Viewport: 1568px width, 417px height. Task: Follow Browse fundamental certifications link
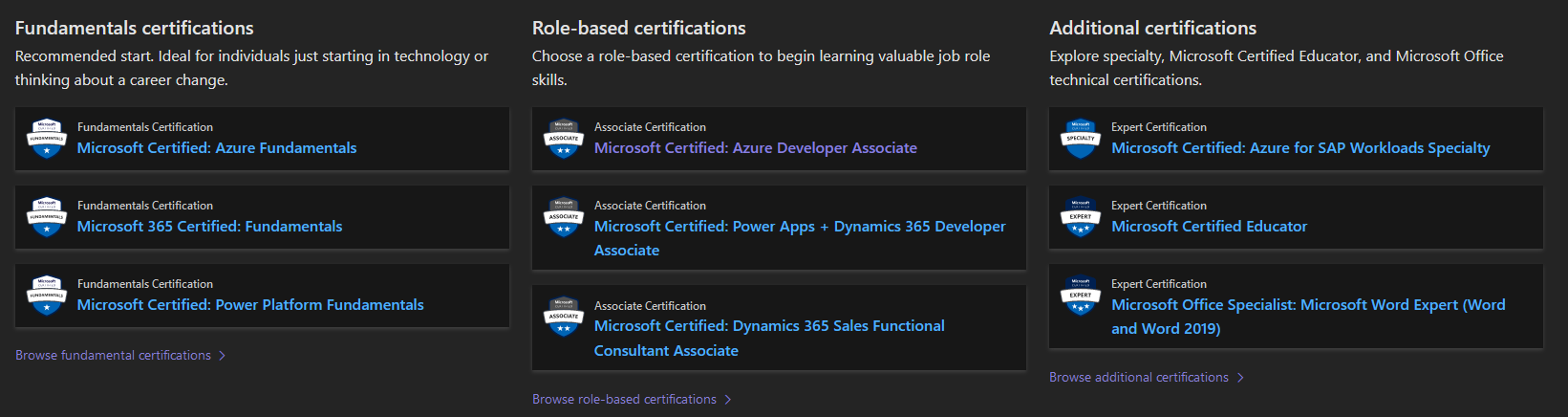pos(113,355)
